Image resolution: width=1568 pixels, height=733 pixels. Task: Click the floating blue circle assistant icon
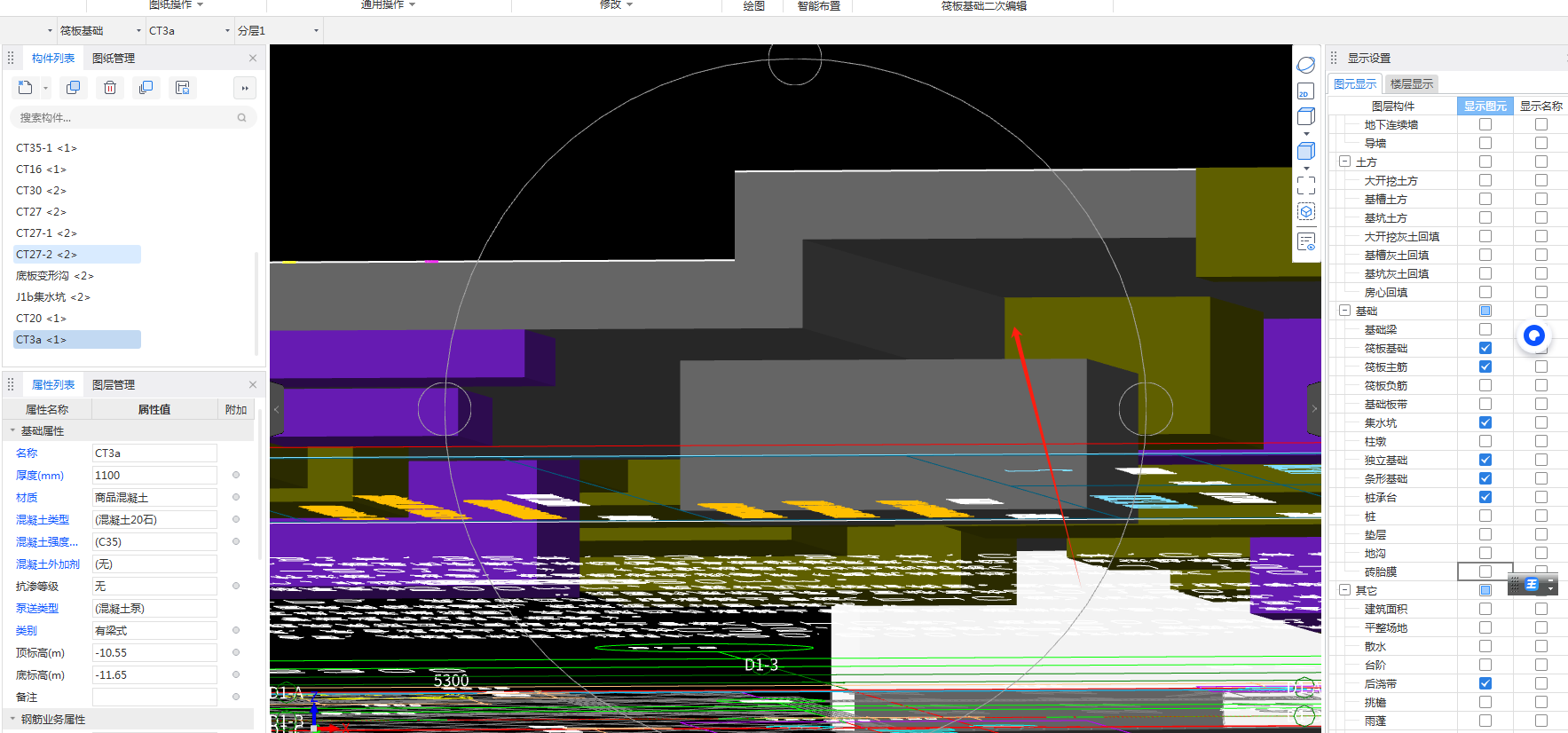[x=1534, y=335]
